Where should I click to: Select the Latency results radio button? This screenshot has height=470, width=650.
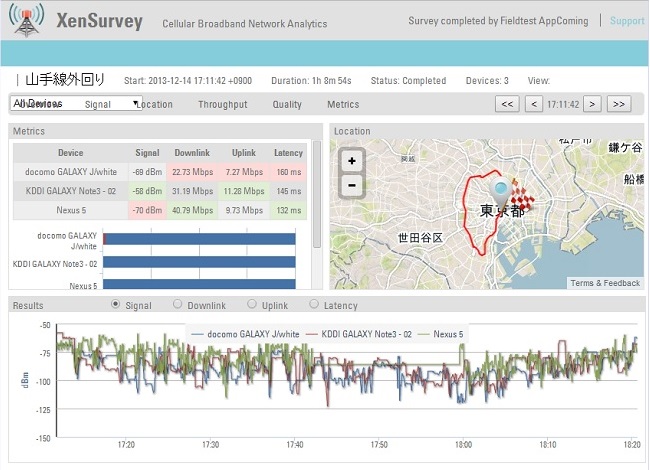point(314,304)
